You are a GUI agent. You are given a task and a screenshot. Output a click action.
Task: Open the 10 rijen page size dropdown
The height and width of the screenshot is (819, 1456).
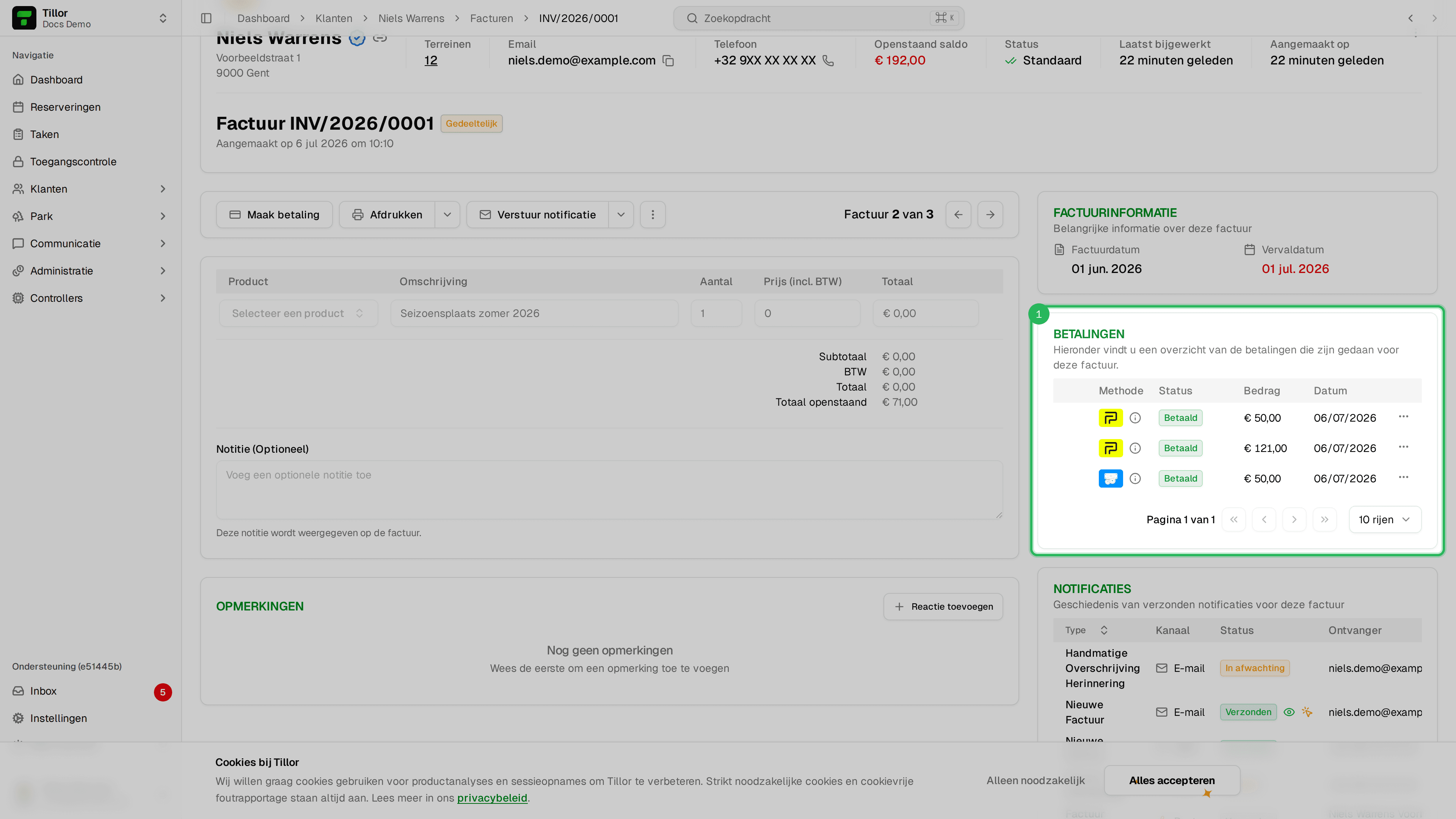[1385, 519]
